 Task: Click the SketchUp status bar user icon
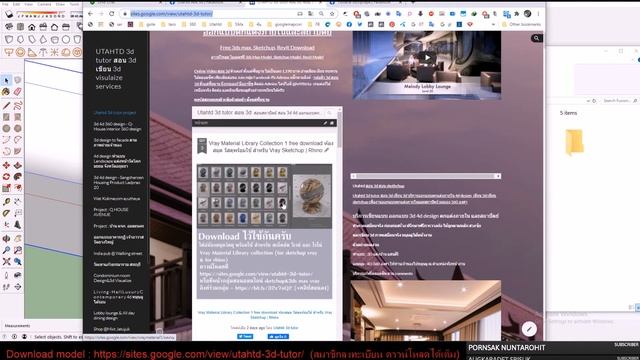click(24, 337)
